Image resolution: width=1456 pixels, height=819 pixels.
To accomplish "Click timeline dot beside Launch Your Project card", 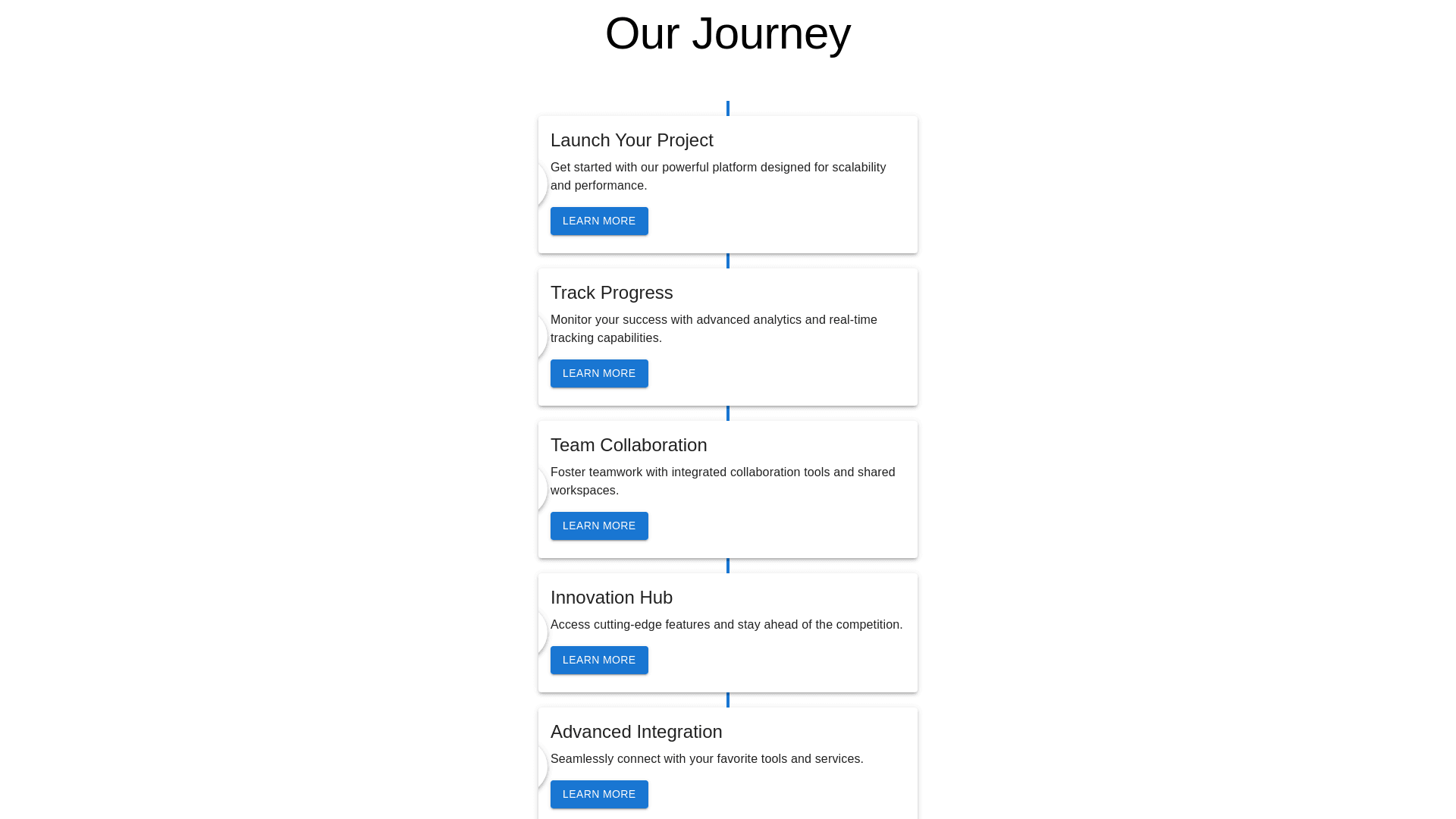I will [x=541, y=185].
